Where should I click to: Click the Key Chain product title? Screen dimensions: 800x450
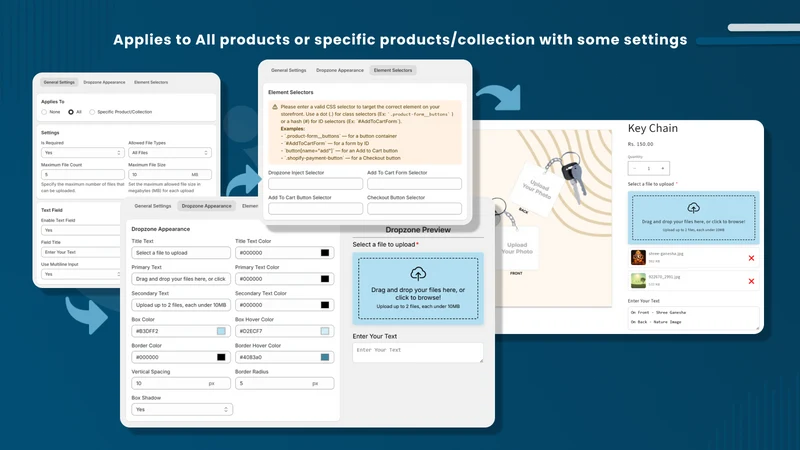tap(653, 128)
